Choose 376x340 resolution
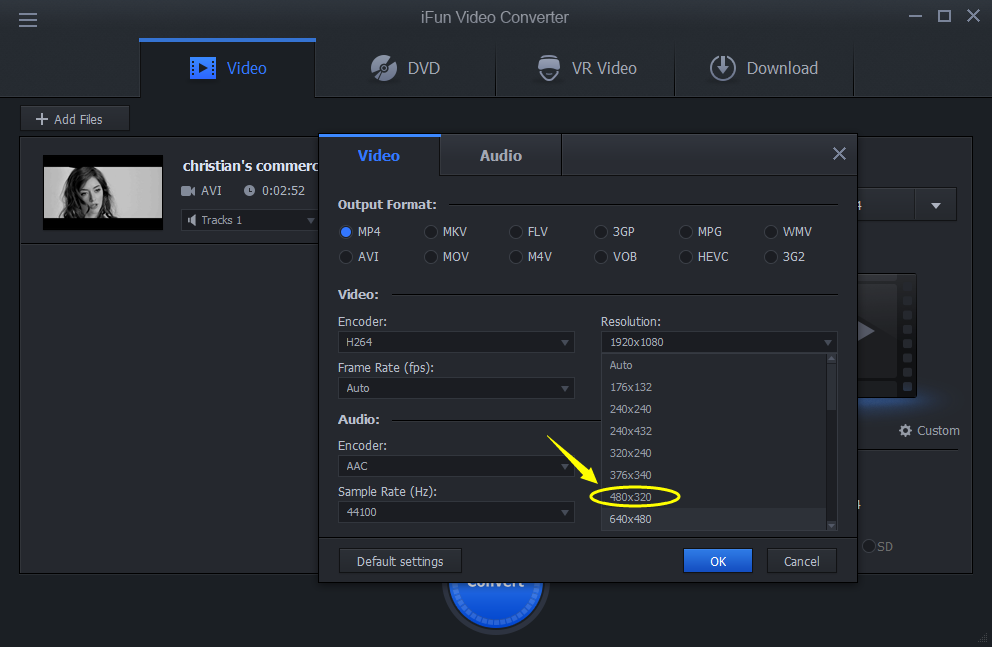This screenshot has width=992, height=647. coord(714,476)
